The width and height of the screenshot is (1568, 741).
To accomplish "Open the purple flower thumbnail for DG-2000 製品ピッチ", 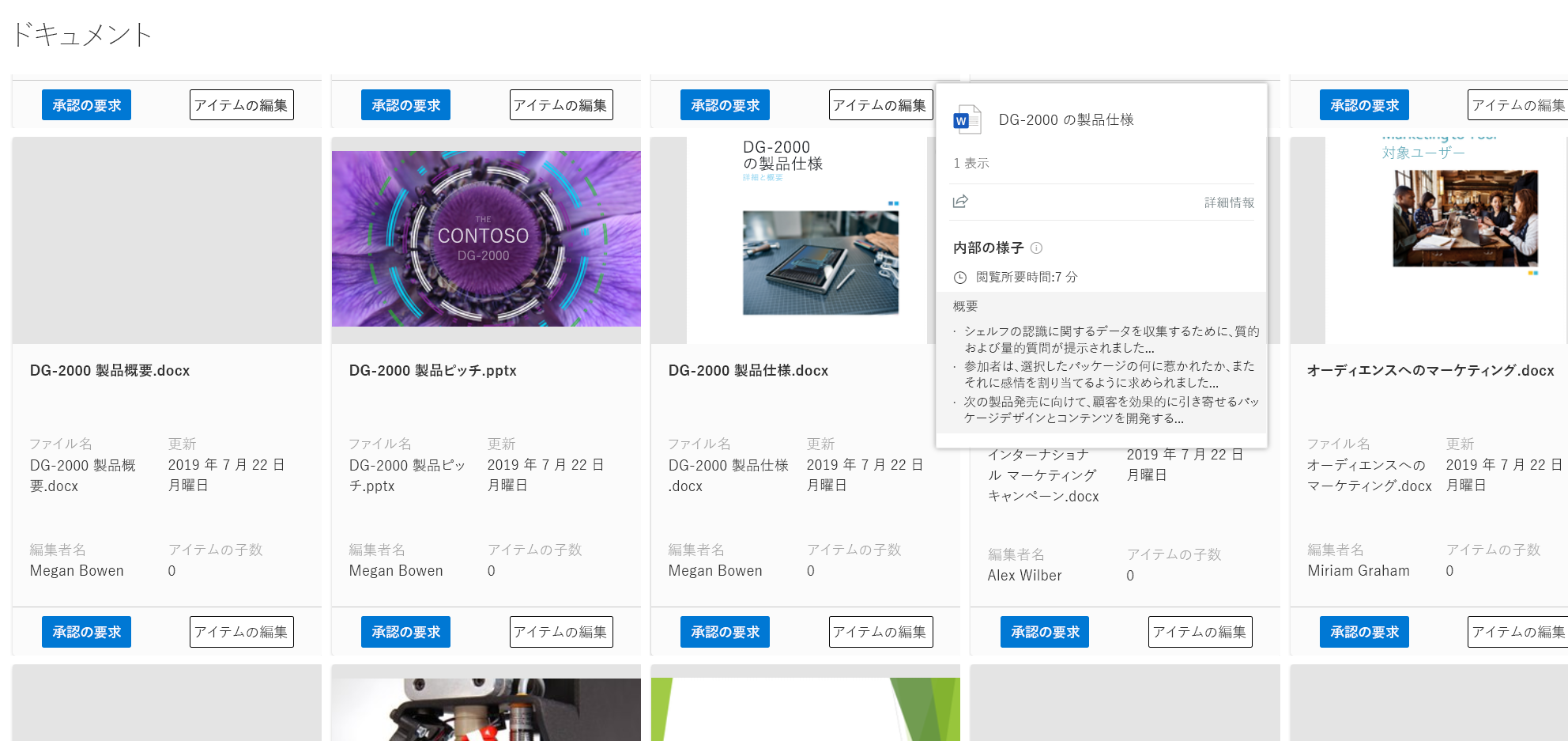I will pyautogui.click(x=487, y=240).
